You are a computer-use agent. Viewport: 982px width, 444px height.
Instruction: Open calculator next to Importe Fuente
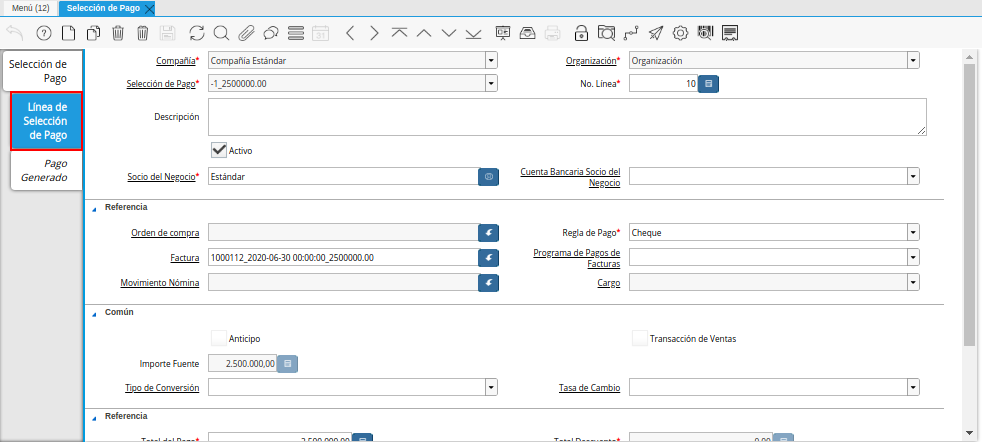287,363
